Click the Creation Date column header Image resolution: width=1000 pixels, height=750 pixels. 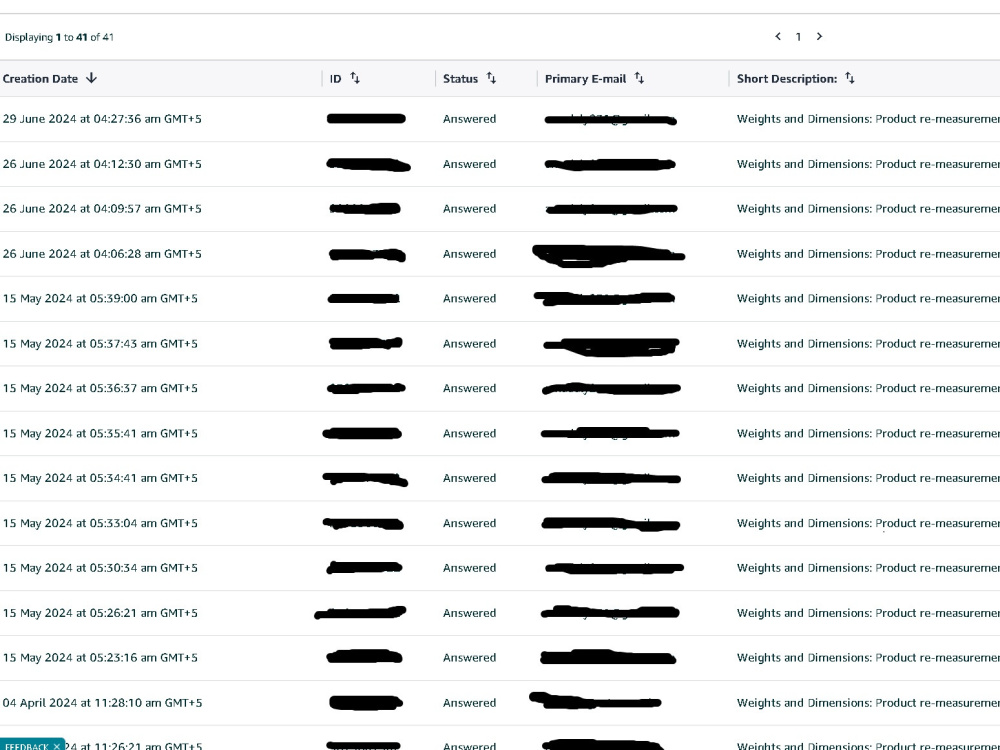40,78
